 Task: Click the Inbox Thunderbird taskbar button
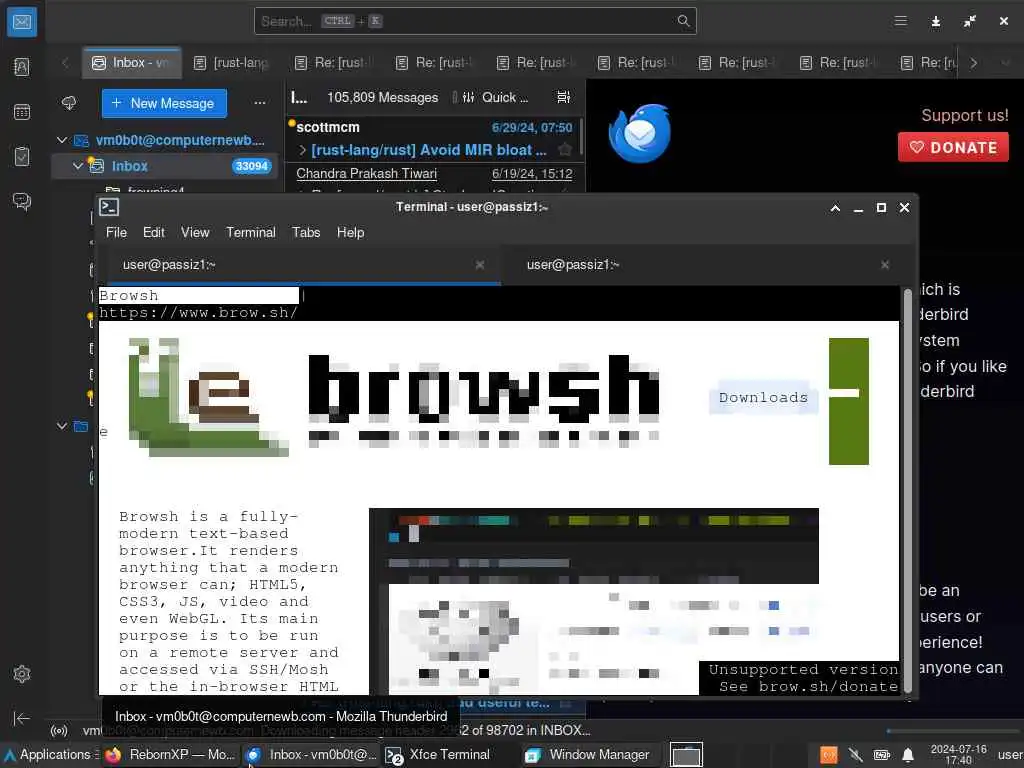311,755
